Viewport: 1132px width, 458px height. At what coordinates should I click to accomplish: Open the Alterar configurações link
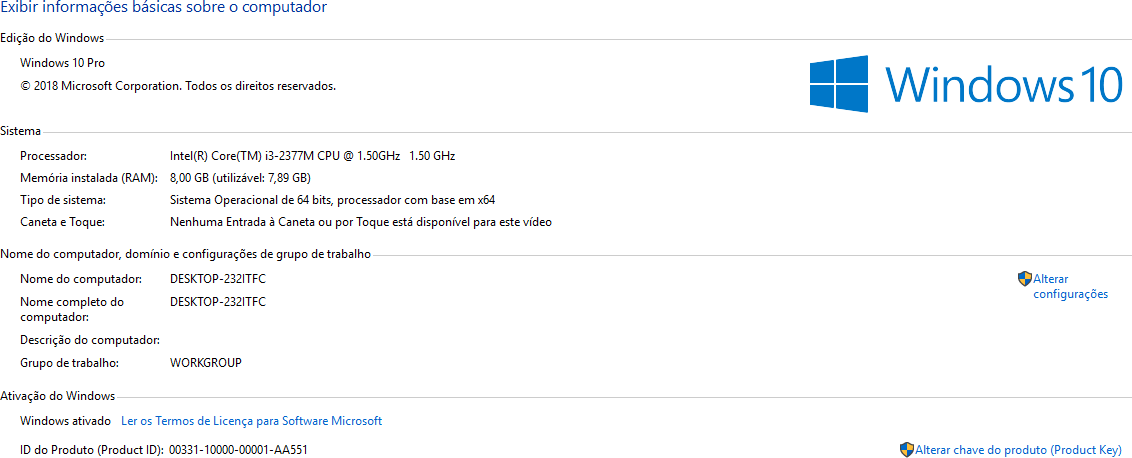tap(1071, 286)
